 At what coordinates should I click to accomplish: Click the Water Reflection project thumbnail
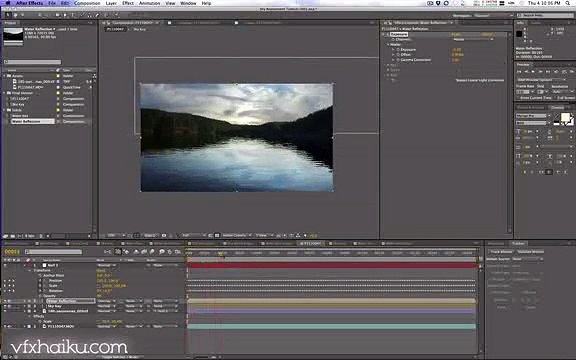13,35
